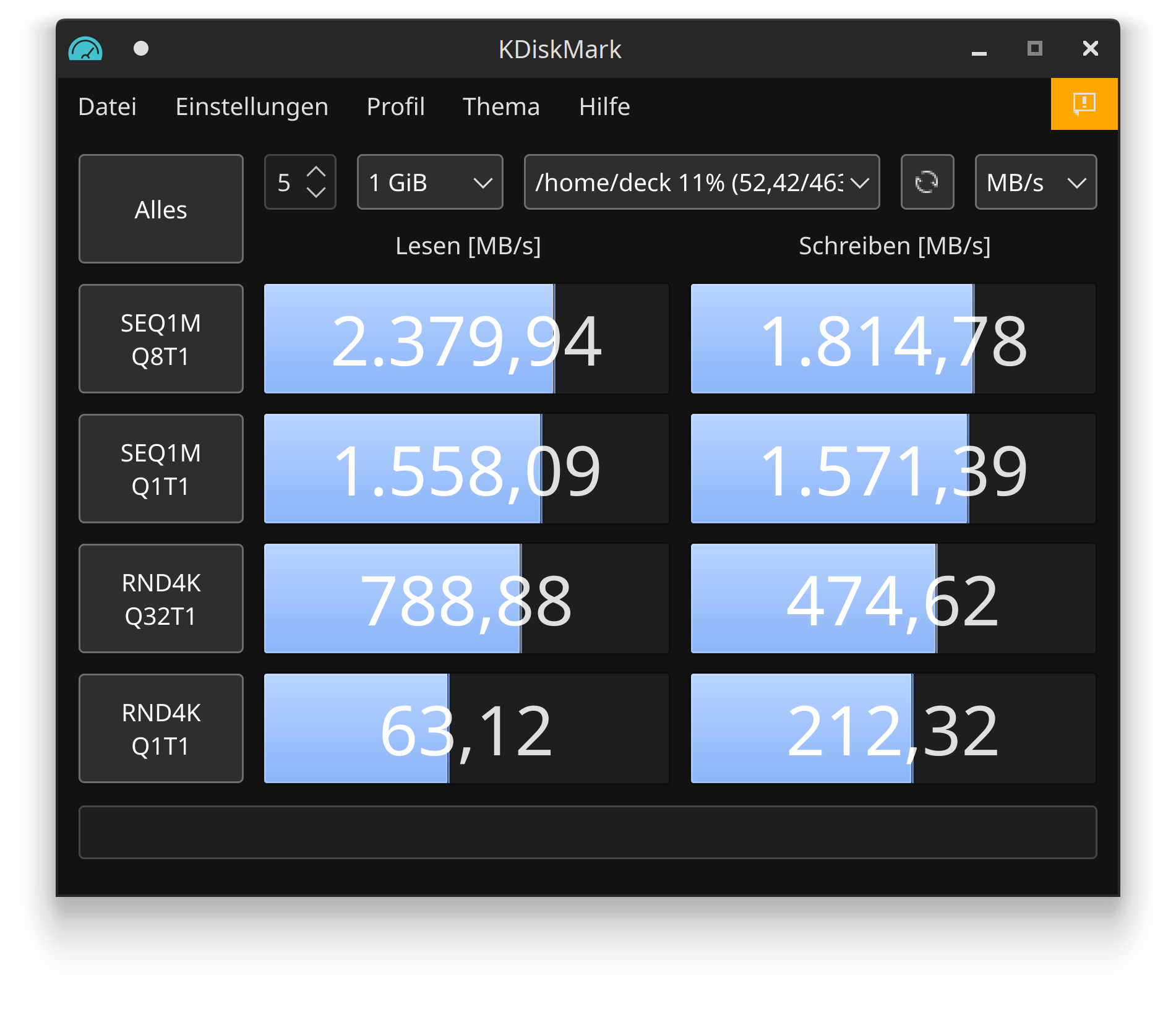The width and height of the screenshot is (1176, 1012).
Task: Start the RND4K Q1T1 benchmark
Action: click(x=160, y=728)
